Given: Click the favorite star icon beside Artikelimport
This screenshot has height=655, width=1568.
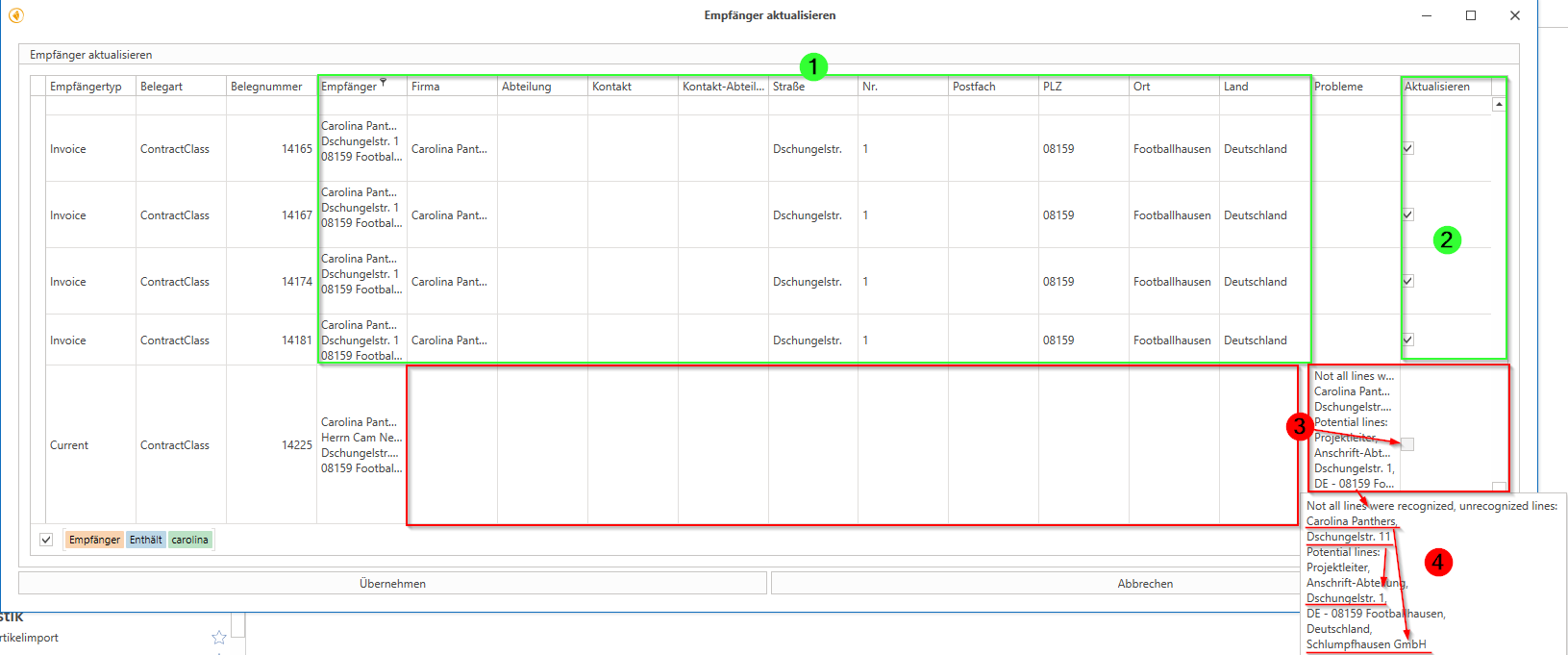Looking at the screenshot, I should pos(219,637).
